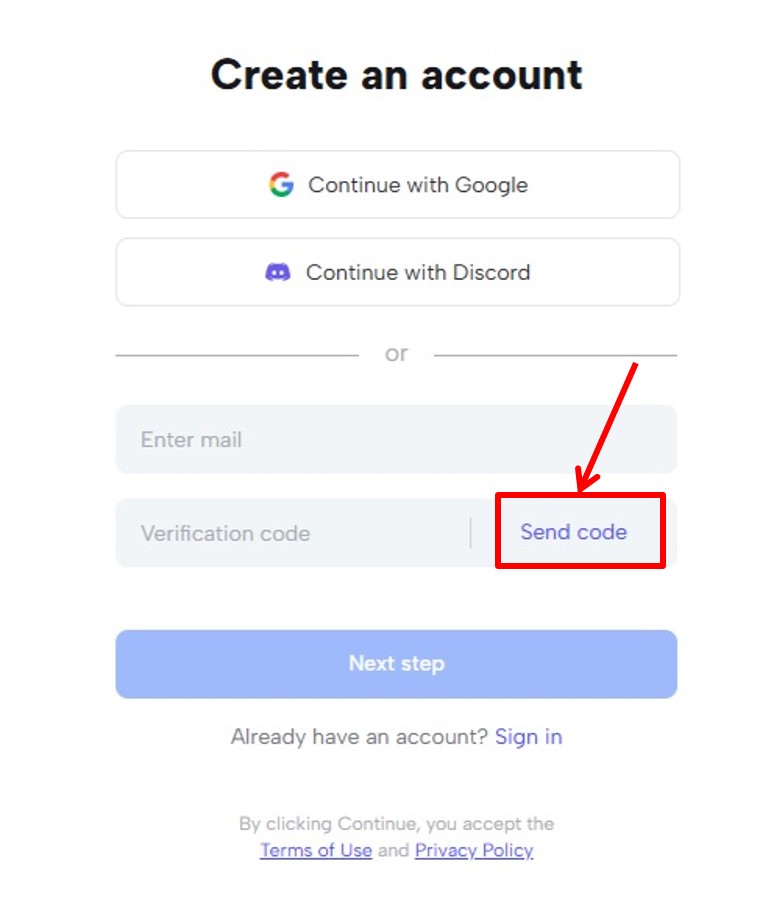This screenshot has width=760, height=919.
Task: Open the Privacy Policy link
Action: coord(474,850)
